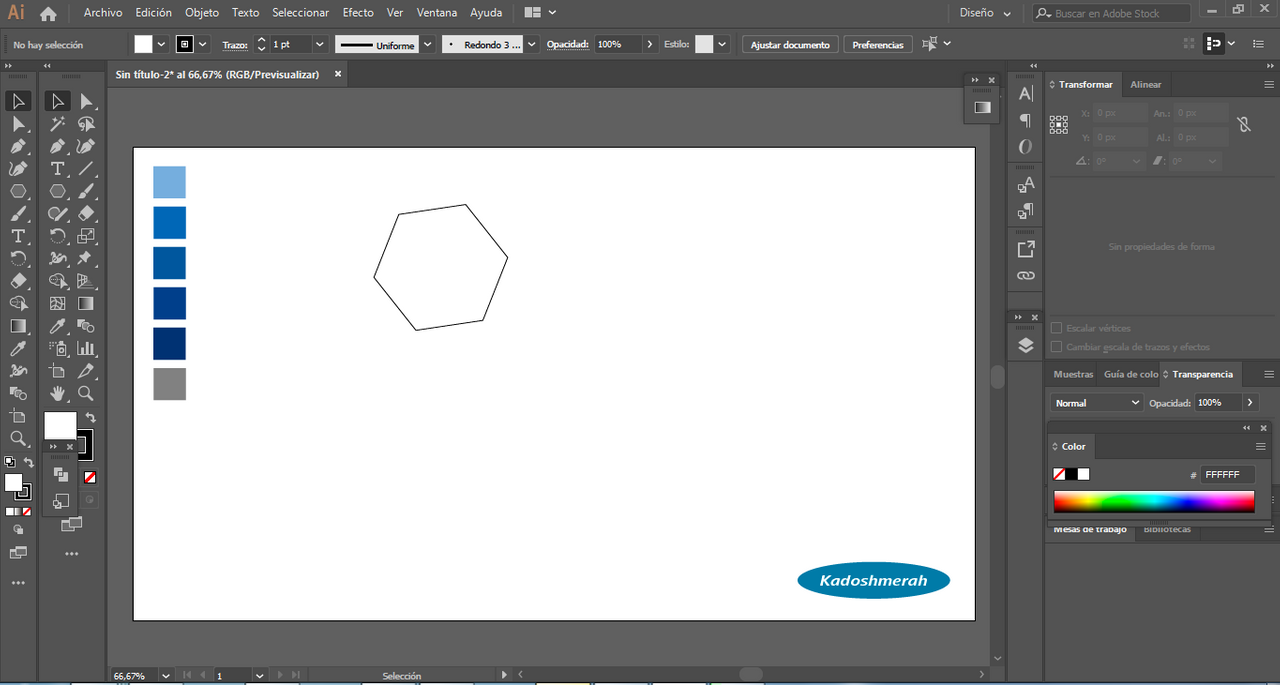This screenshot has width=1280, height=685.
Task: Open the Opacidad link in control bar
Action: (569, 45)
